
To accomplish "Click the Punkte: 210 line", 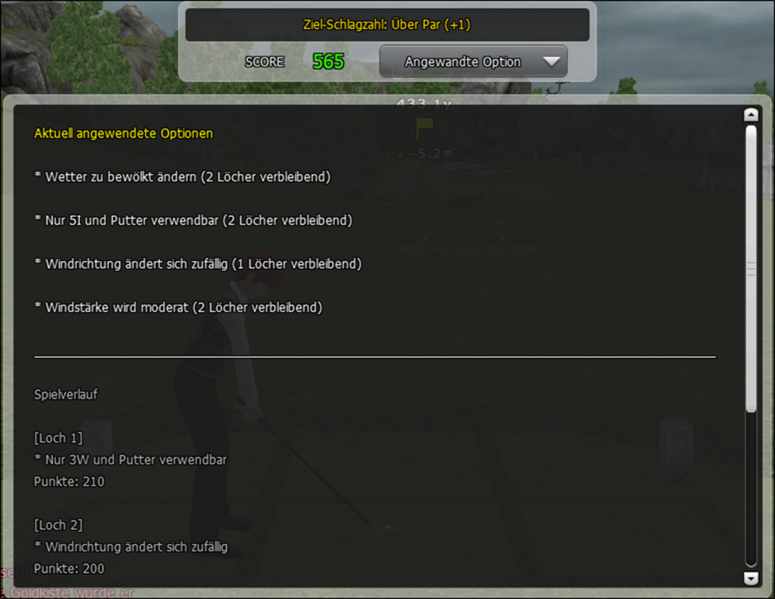I will click(x=69, y=481).
